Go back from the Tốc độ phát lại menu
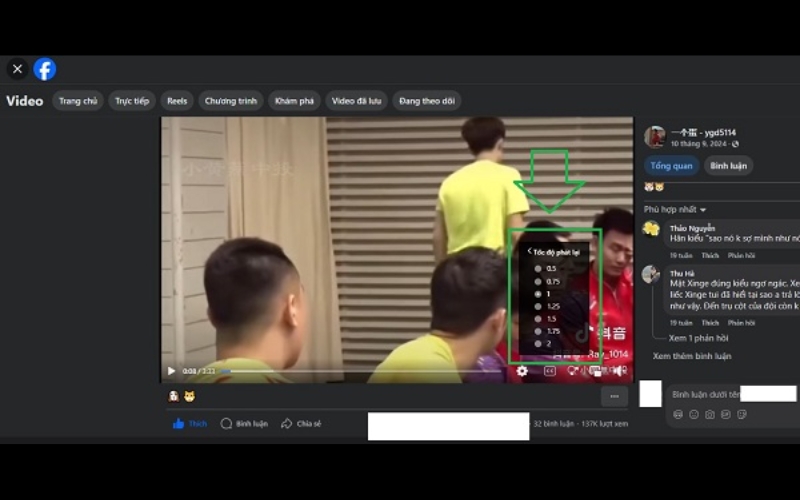The height and width of the screenshot is (500, 800). pyautogui.click(x=530, y=251)
